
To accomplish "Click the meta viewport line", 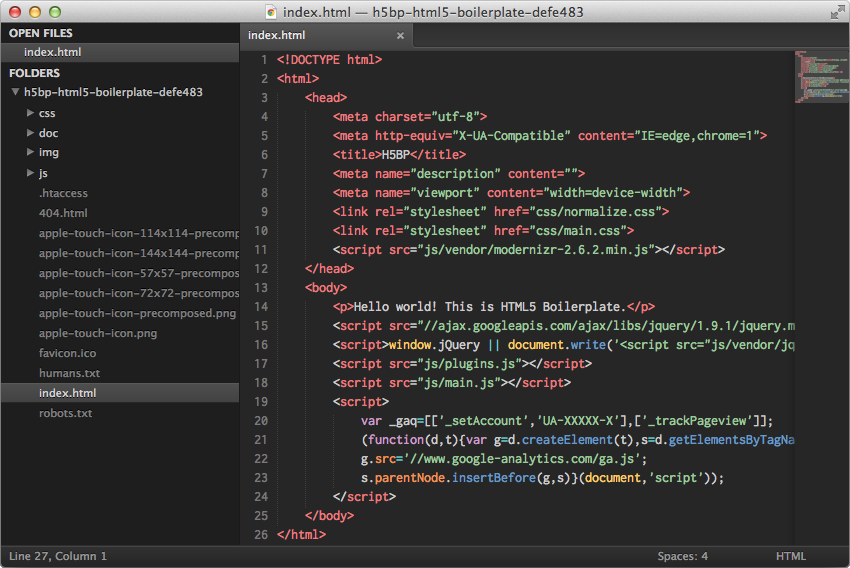I will [x=511, y=193].
